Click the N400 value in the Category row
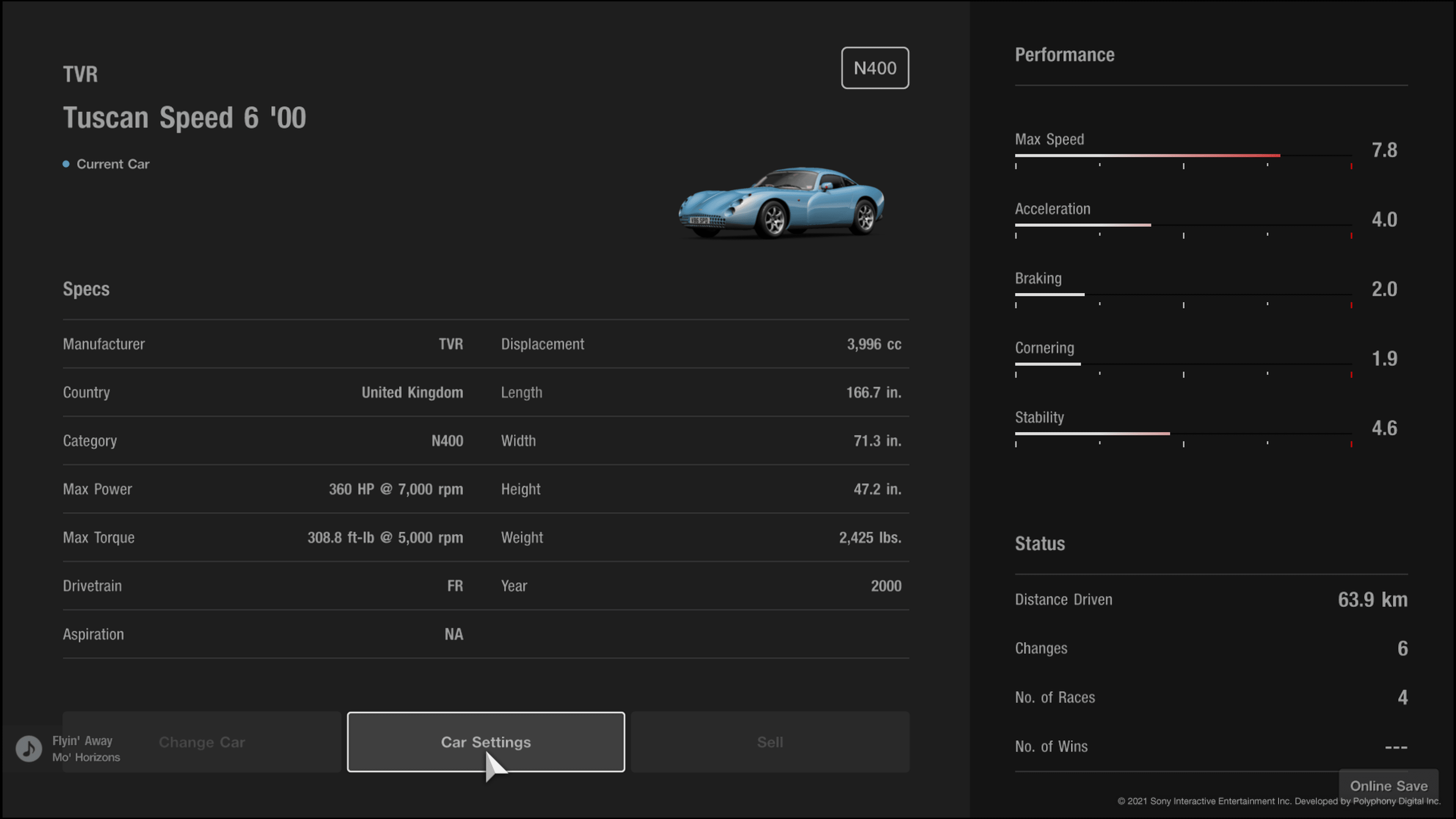This screenshot has width=1456, height=819. point(447,441)
